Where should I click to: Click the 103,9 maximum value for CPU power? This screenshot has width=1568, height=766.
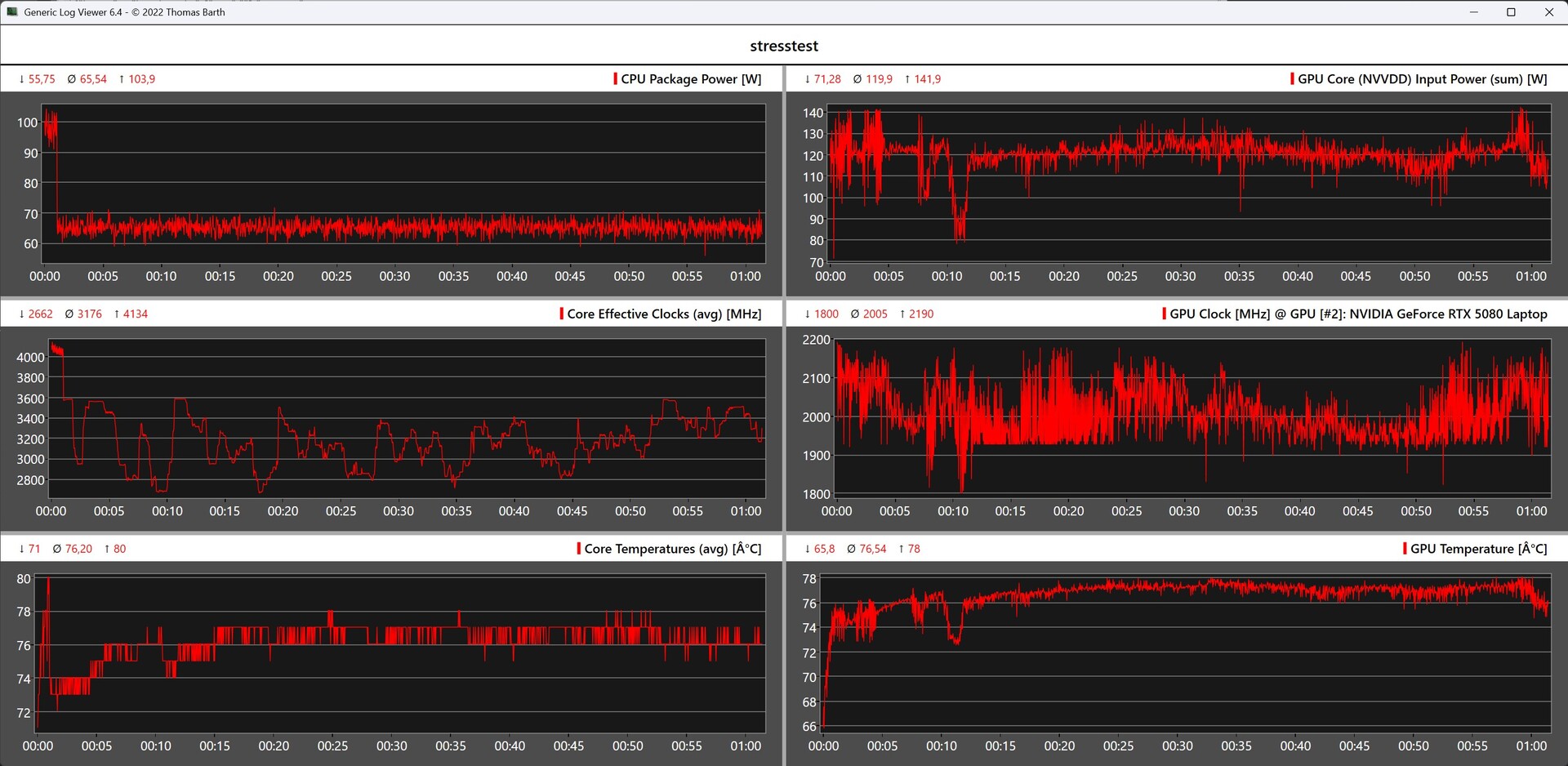pos(141,79)
